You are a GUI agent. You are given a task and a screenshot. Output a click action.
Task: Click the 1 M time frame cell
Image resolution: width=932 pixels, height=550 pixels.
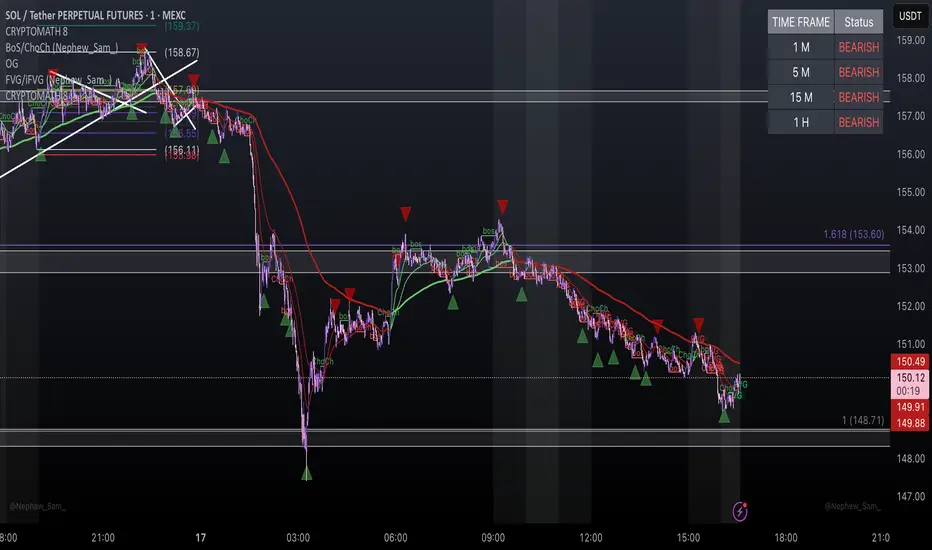(x=801, y=47)
